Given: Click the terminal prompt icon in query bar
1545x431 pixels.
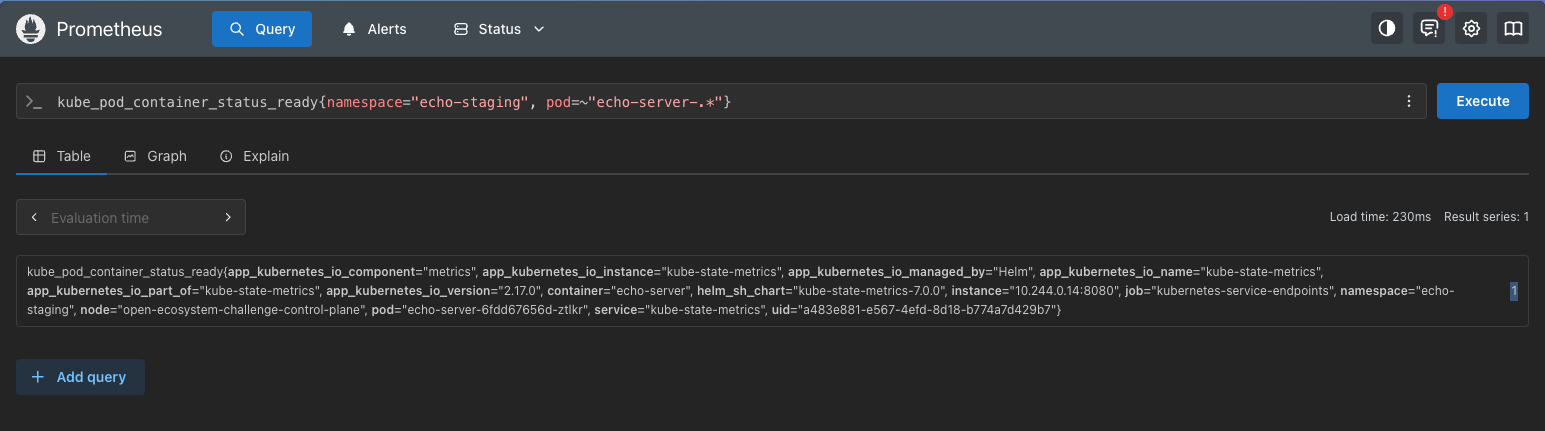Looking at the screenshot, I should (33, 101).
